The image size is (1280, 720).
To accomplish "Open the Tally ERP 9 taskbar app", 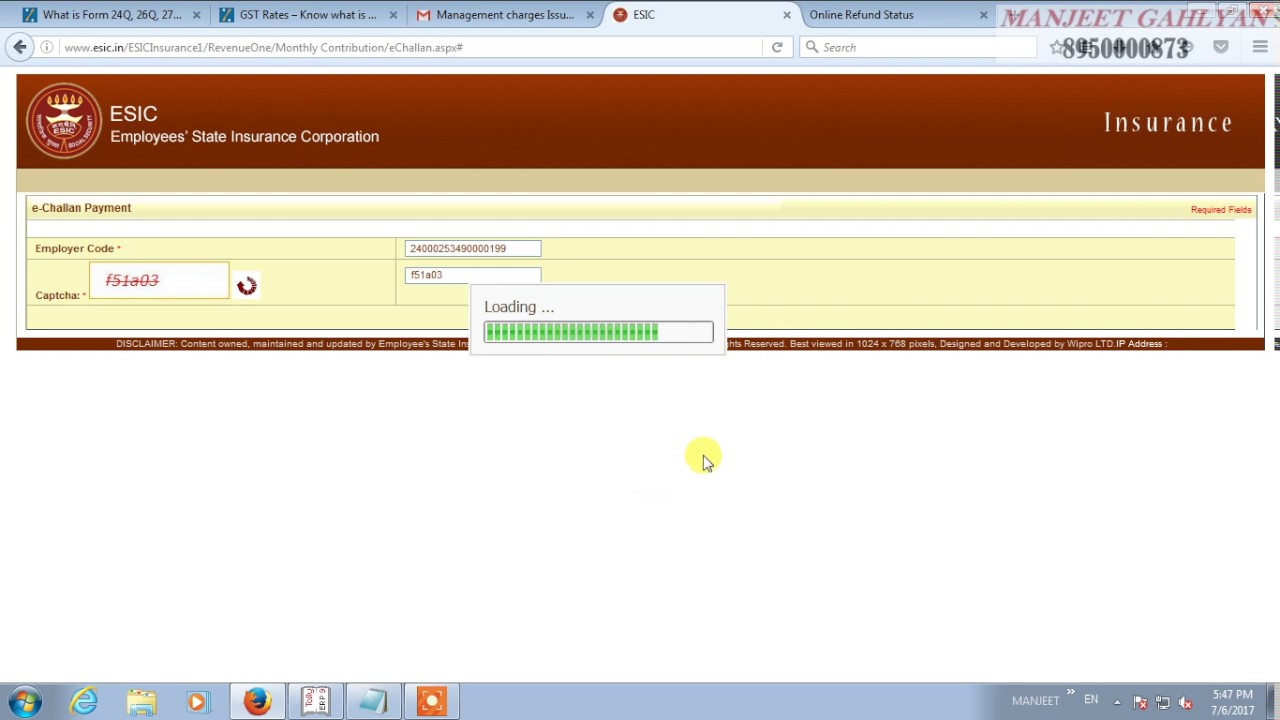I will (315, 702).
